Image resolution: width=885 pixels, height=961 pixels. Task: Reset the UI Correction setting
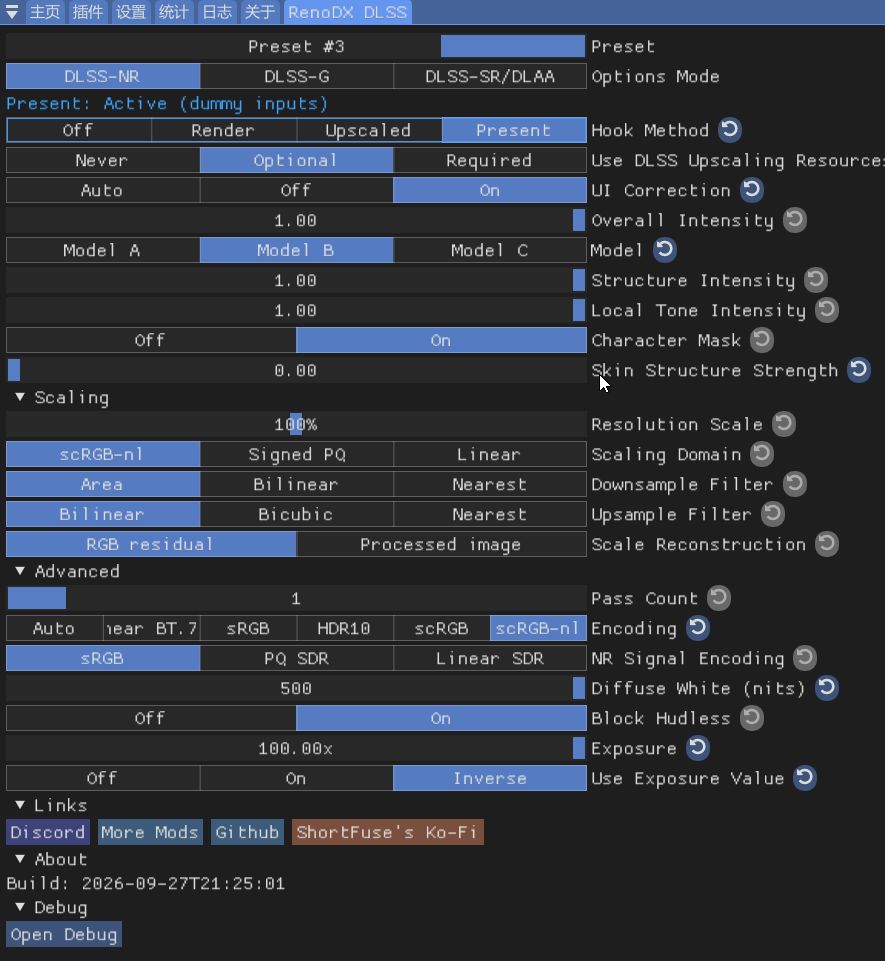pyautogui.click(x=751, y=190)
